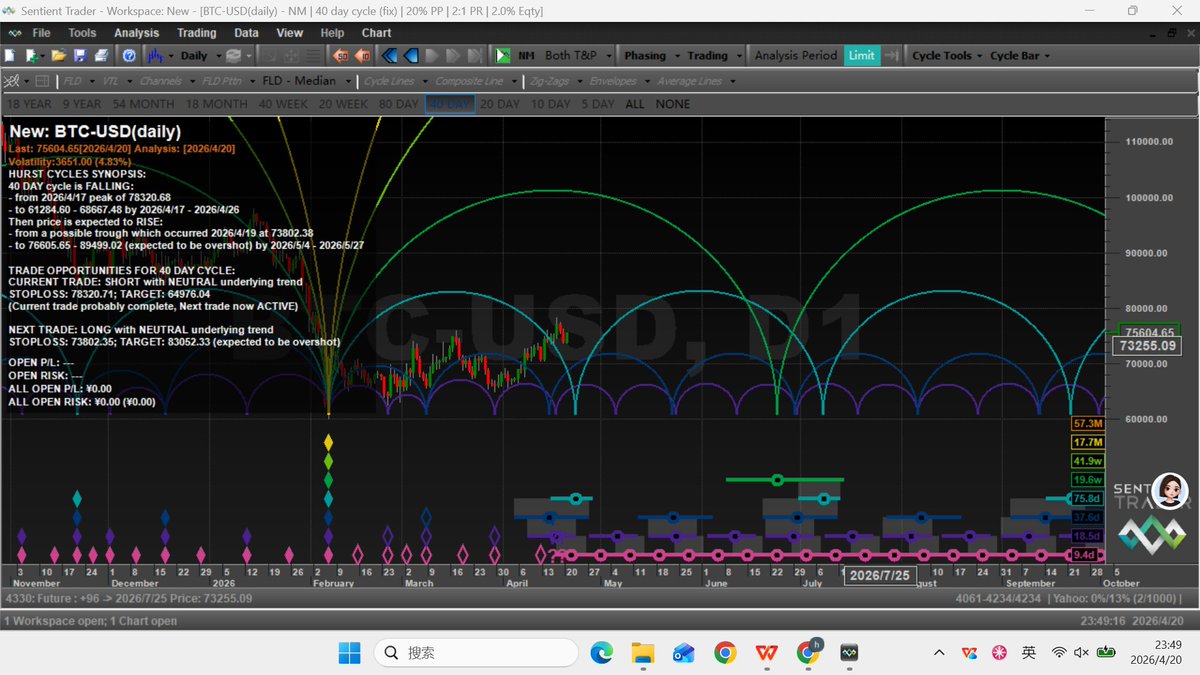Toggle the 20 WEEK cycle filter
This screenshot has height=675, width=1200.
click(x=343, y=104)
